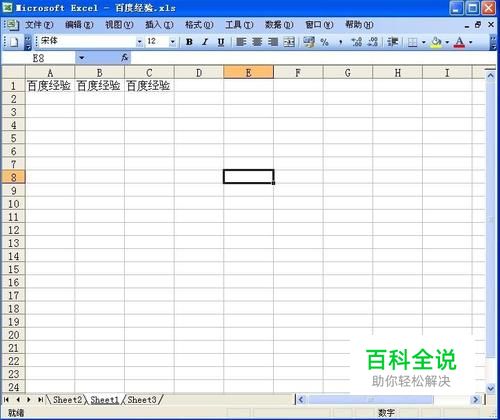Open the 视图 (View) menu
The height and width of the screenshot is (420, 500).
119,25
